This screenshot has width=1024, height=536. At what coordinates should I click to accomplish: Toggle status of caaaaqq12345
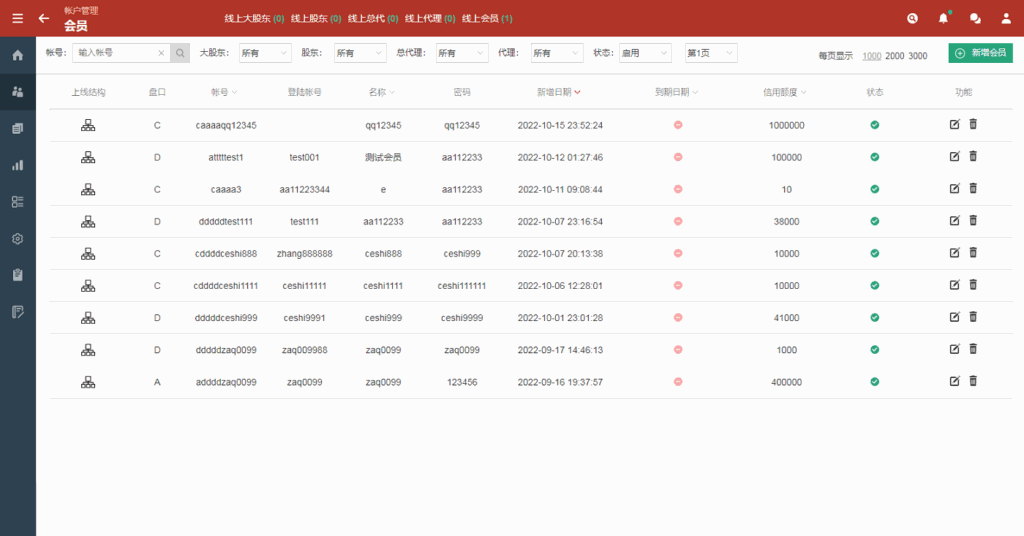874,125
